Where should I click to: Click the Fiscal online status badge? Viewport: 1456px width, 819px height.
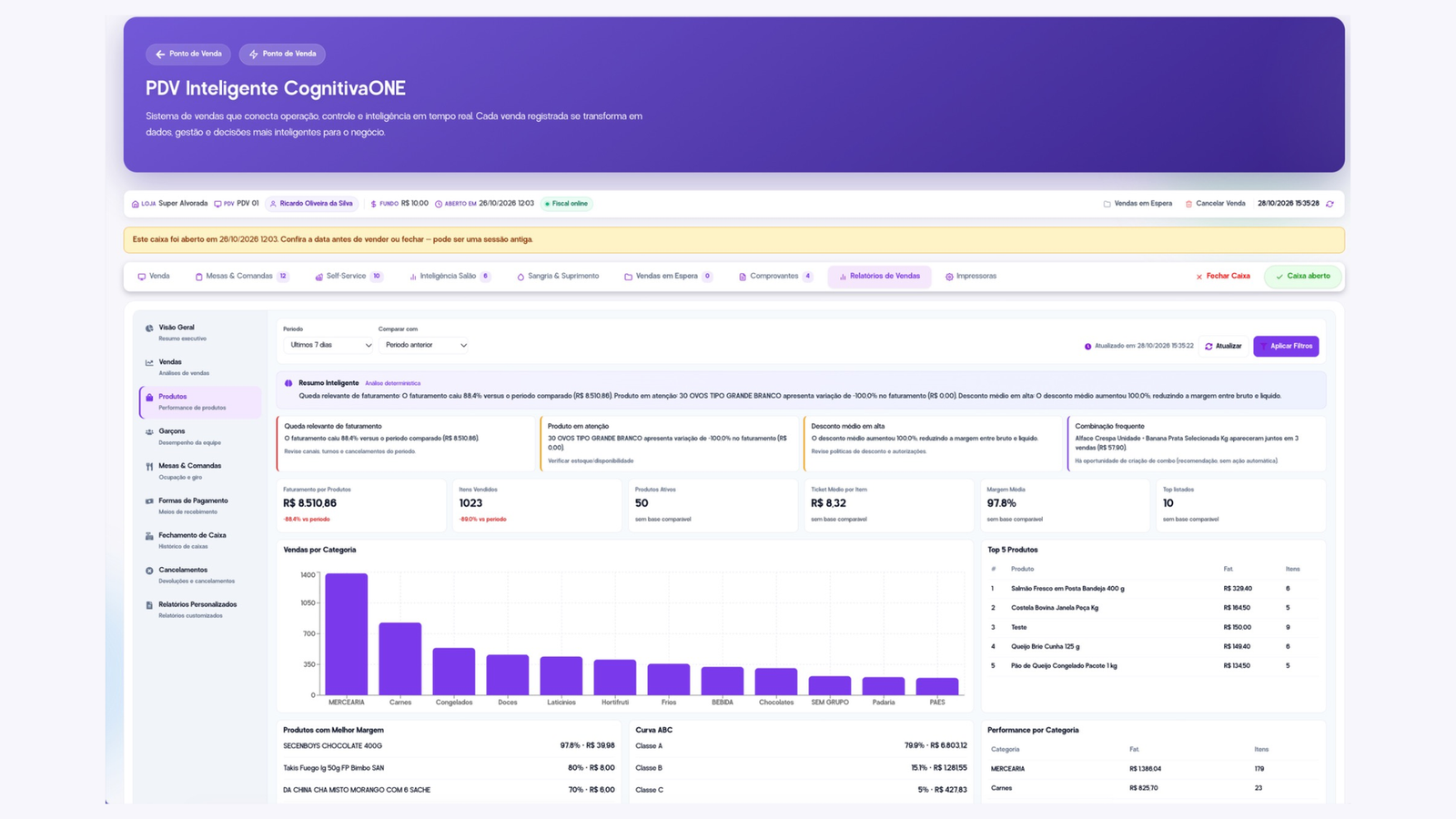(566, 204)
